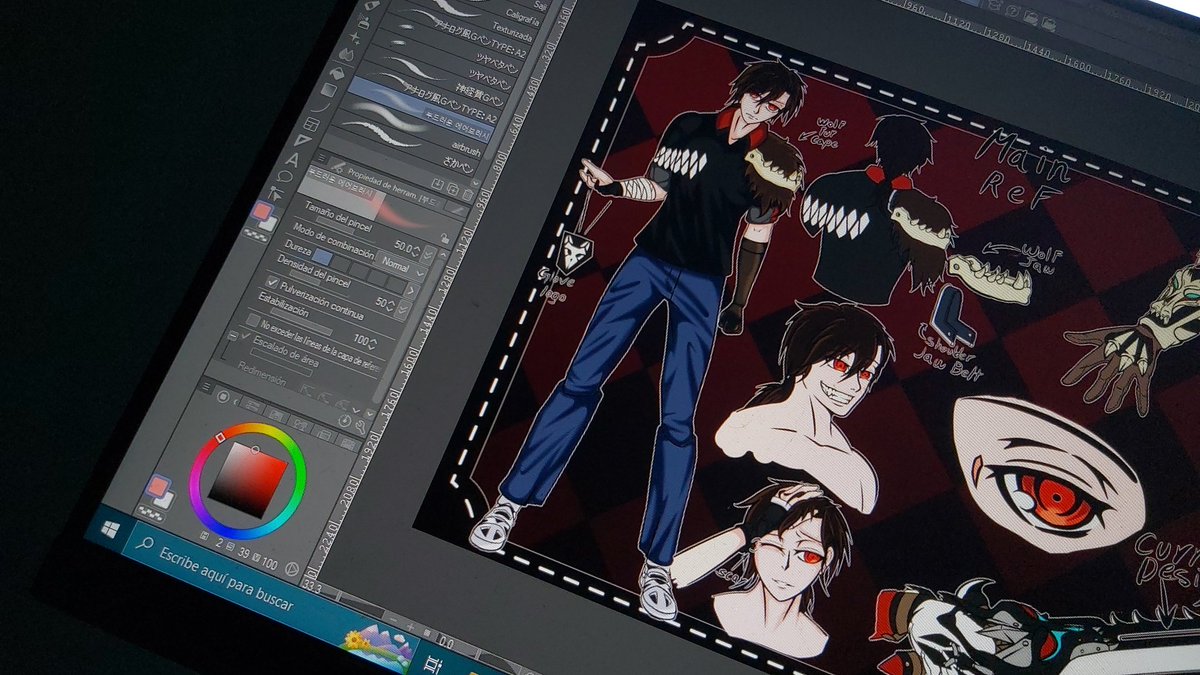Screen dimensions: 1200x675
Task: Click the color space switch icon
Action: 292,567
